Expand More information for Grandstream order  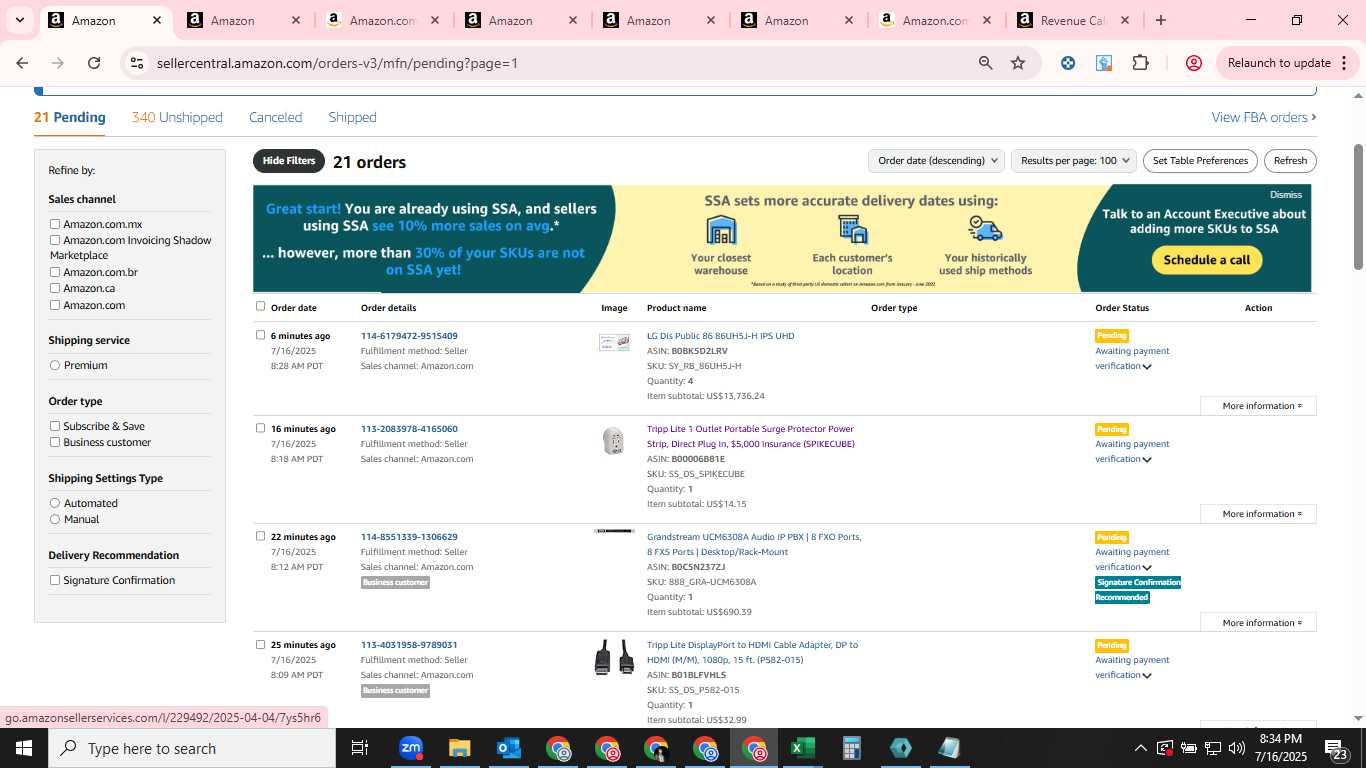tap(1258, 623)
